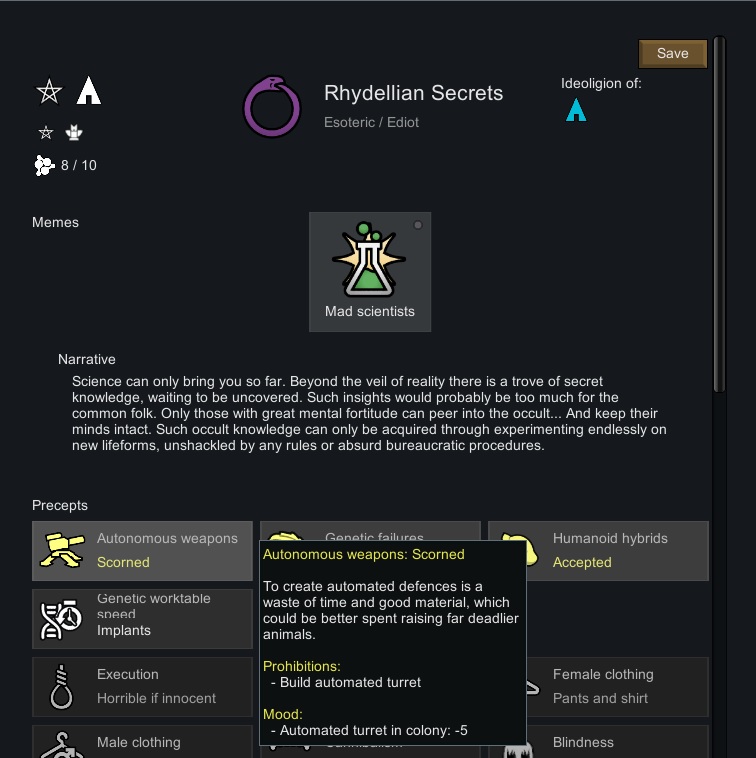Click the large pentagram icon

(49, 92)
